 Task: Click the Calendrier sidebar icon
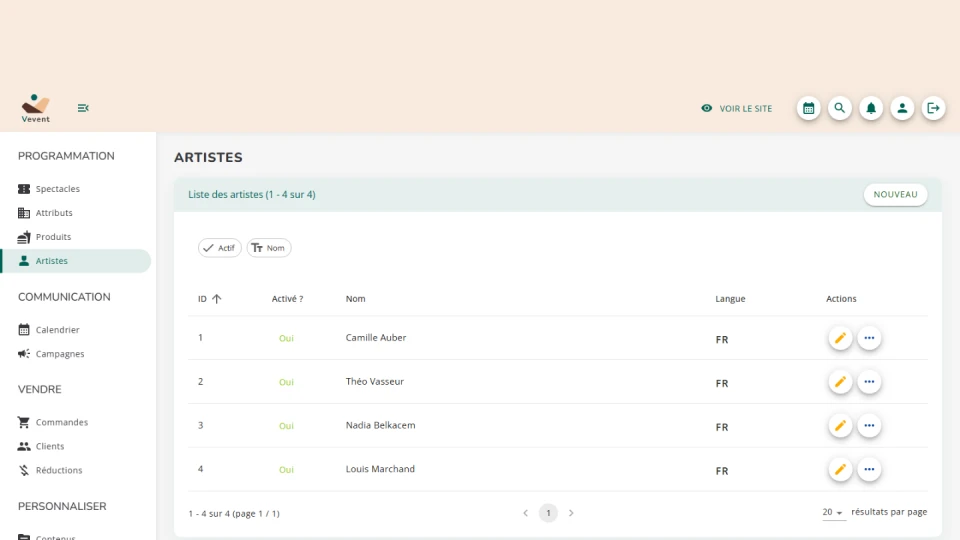(x=24, y=329)
